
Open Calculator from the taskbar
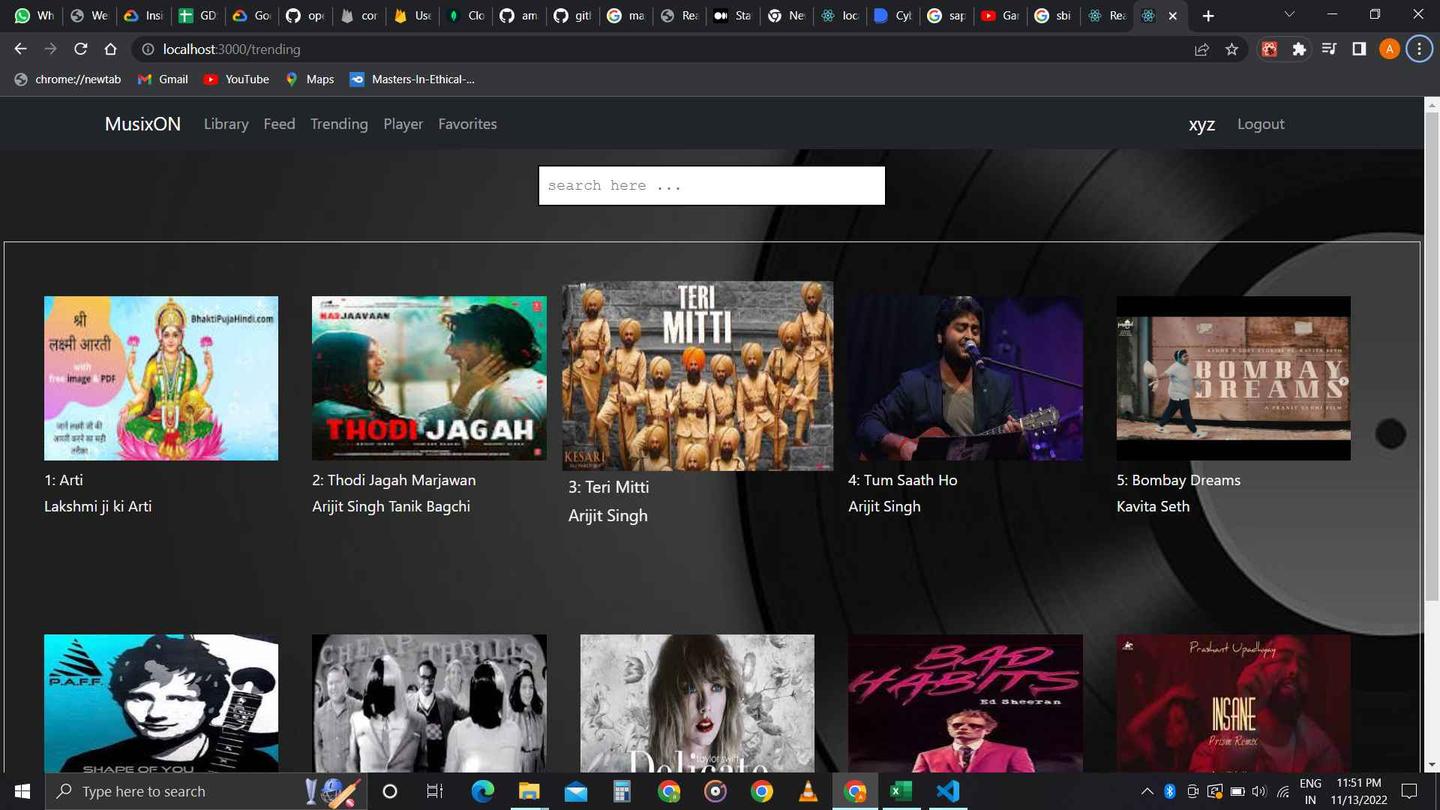(x=622, y=791)
